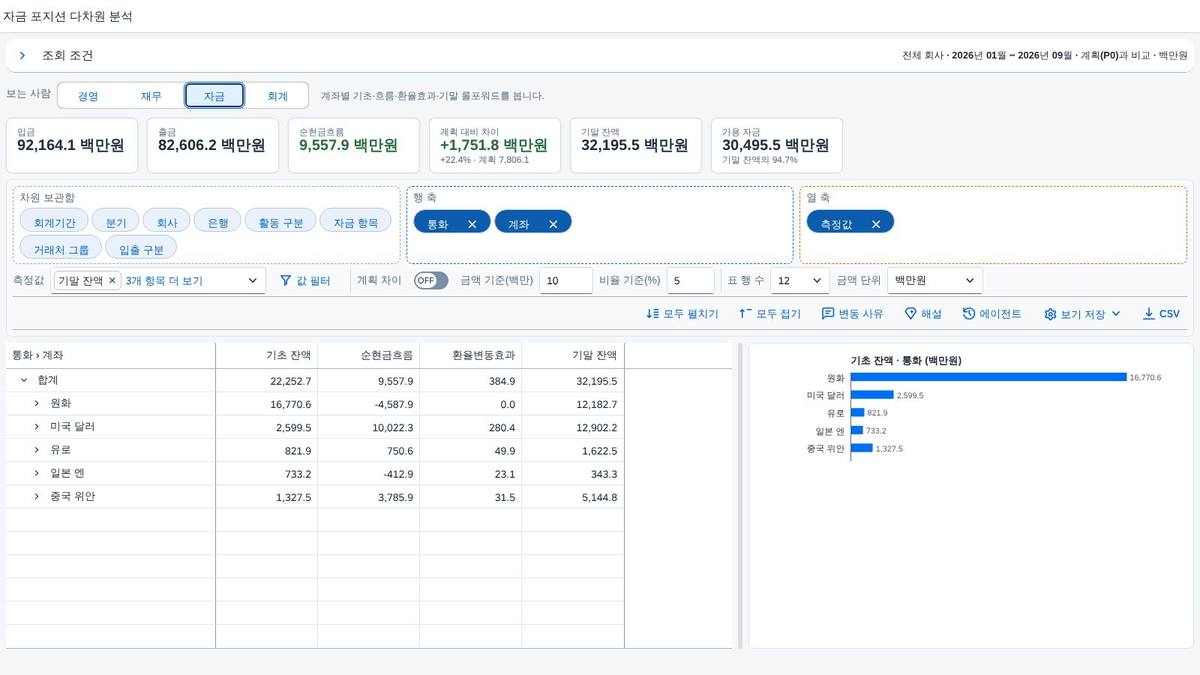This screenshot has height=675, width=1200.
Task: Click the 미국 달러 bar in chart
Action: [872, 395]
